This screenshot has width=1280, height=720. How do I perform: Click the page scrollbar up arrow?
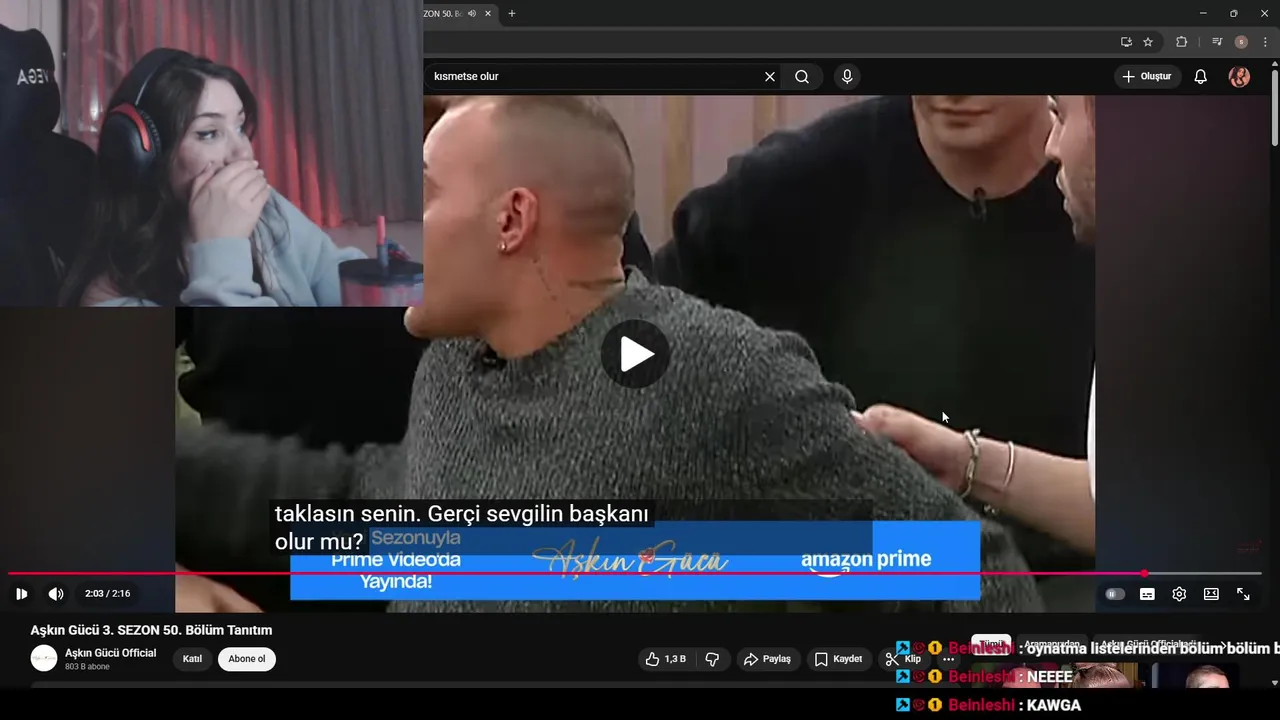[x=1274, y=66]
